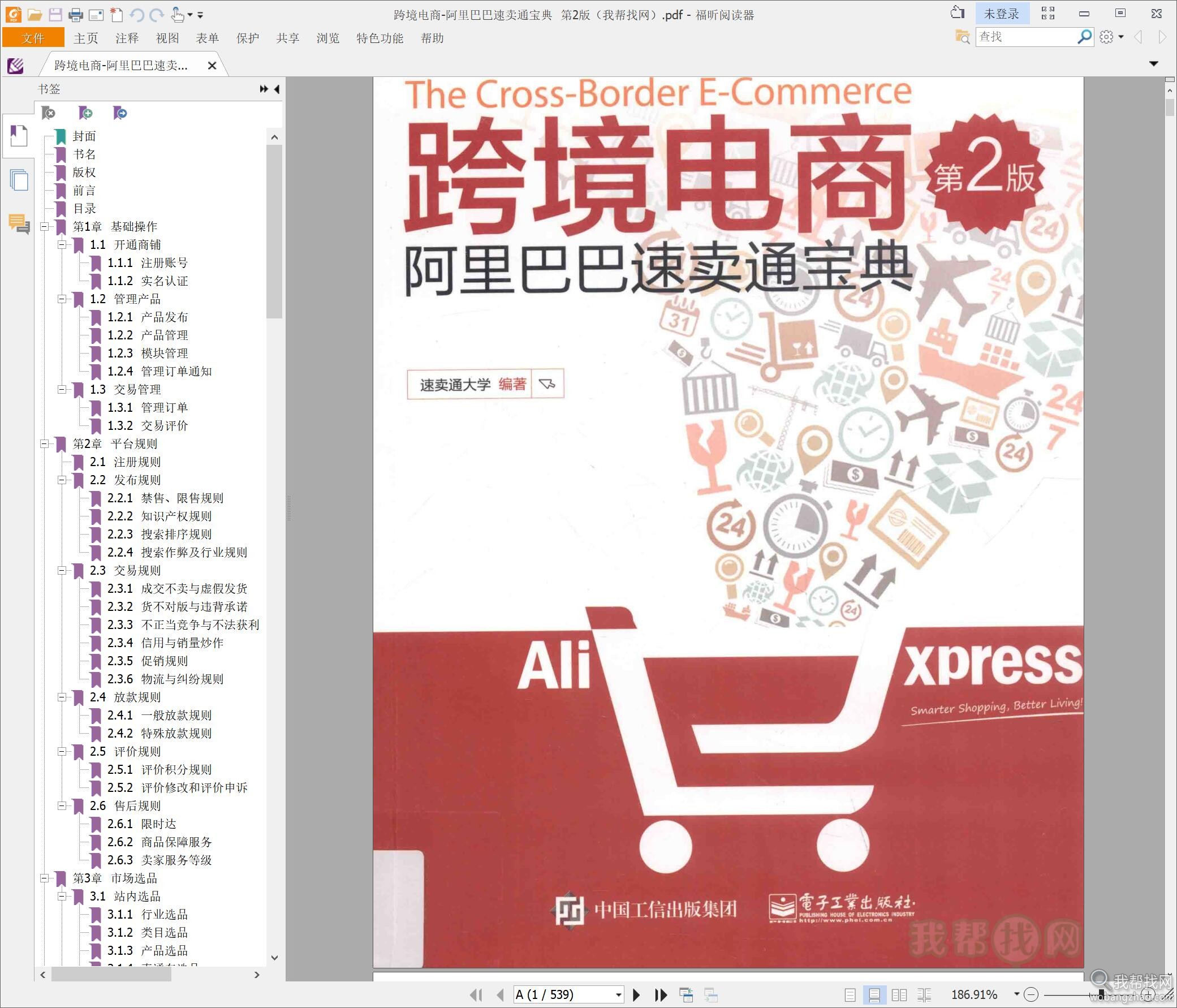1177x1008 pixels.
Task: Open touch mode tool dropdown arrow
Action: click(189, 15)
